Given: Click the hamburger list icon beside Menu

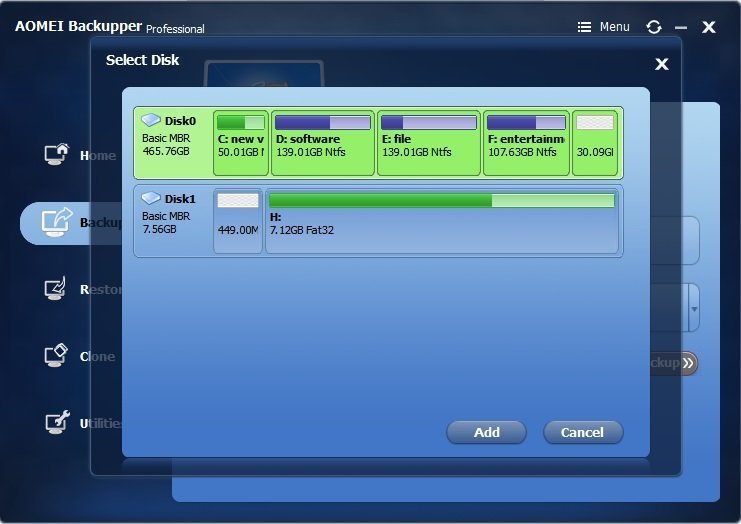Looking at the screenshot, I should [x=584, y=27].
